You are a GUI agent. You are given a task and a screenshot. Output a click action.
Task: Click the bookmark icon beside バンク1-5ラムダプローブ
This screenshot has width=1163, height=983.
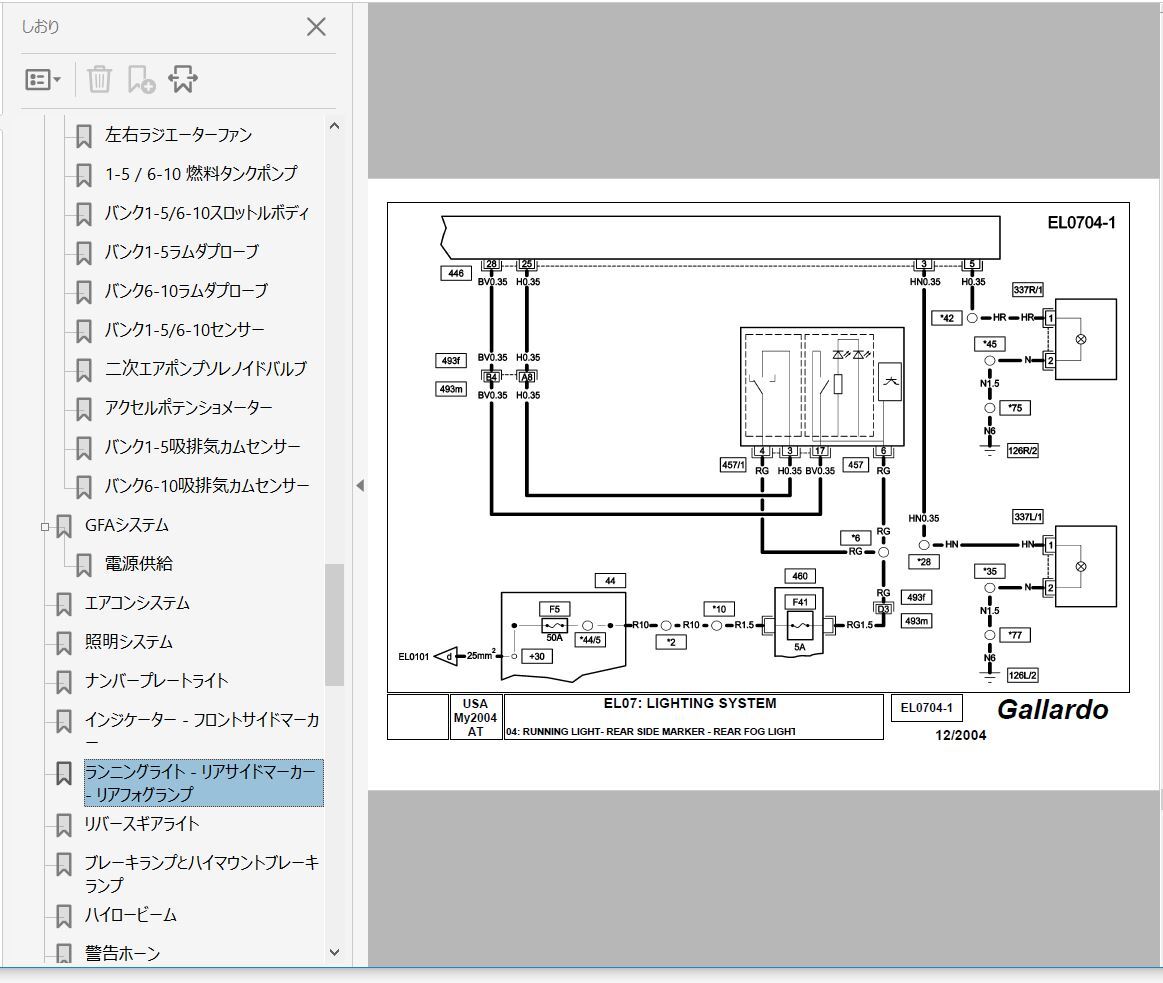84,253
